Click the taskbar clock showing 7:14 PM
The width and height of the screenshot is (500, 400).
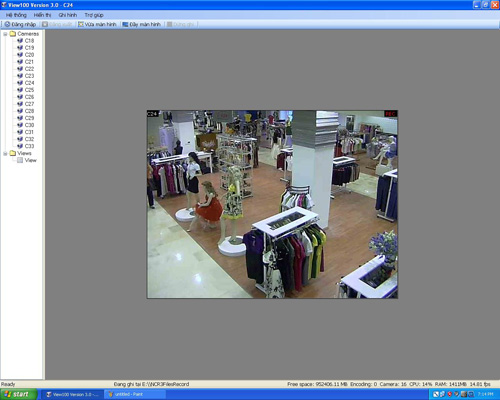coord(485,394)
